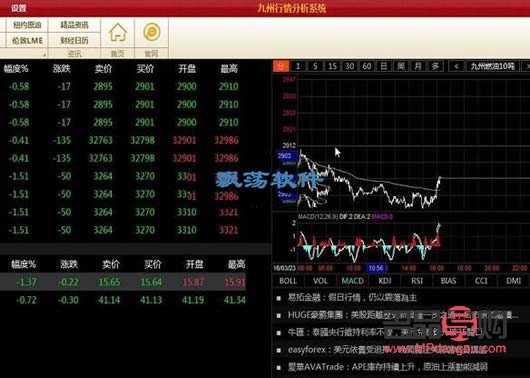Open the 易拓金融 news headline

[352, 298]
